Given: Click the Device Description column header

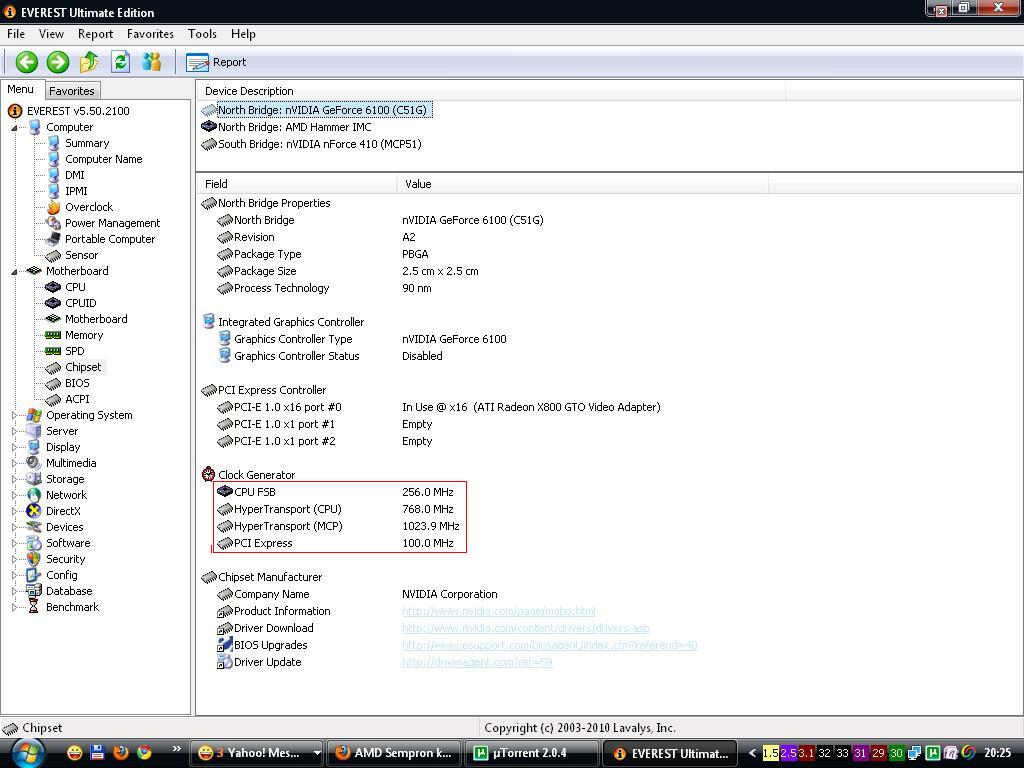Looking at the screenshot, I should tap(490, 91).
